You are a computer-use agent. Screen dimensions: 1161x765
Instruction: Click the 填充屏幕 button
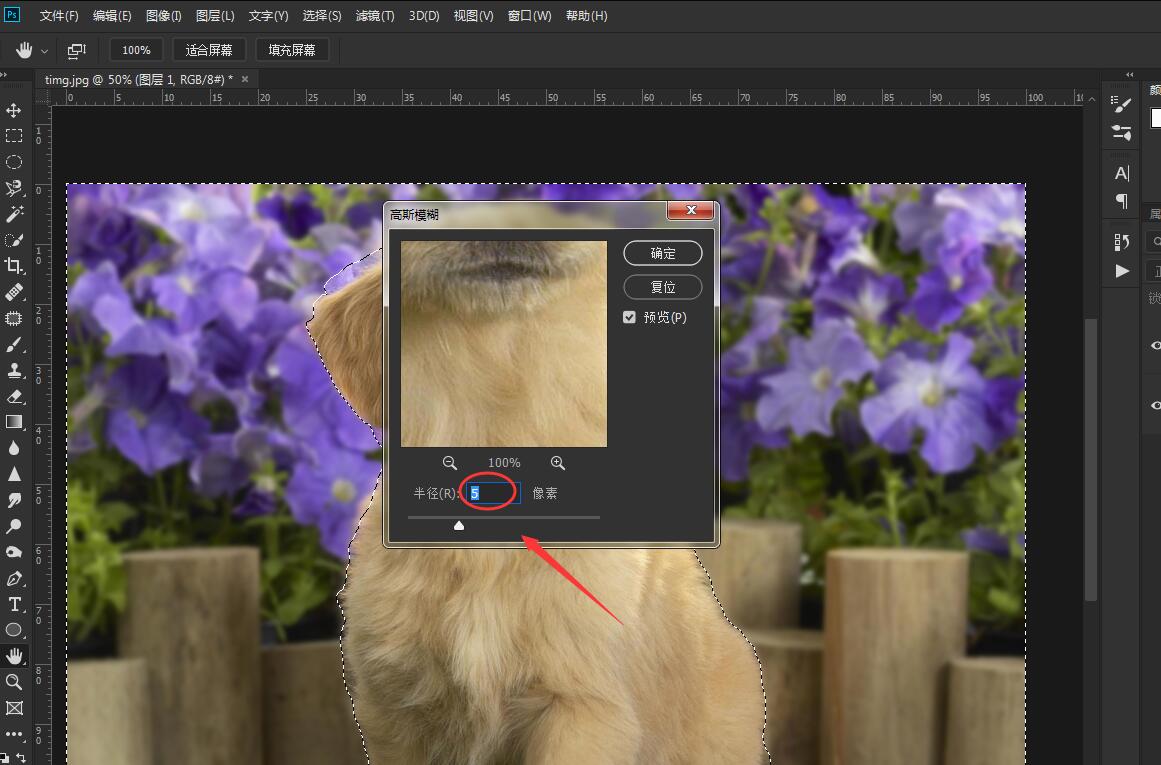click(292, 50)
